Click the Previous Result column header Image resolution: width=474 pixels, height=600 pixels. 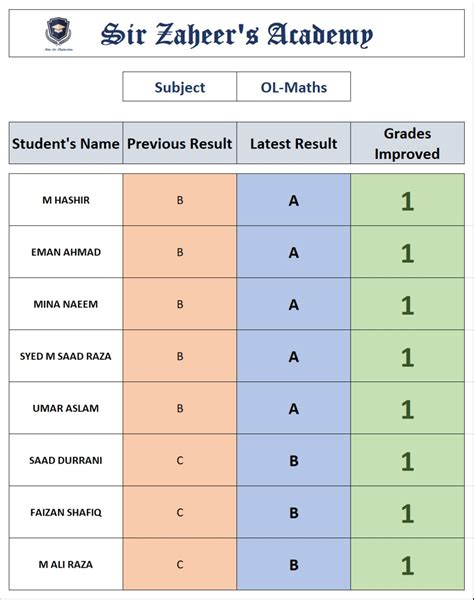(x=180, y=143)
